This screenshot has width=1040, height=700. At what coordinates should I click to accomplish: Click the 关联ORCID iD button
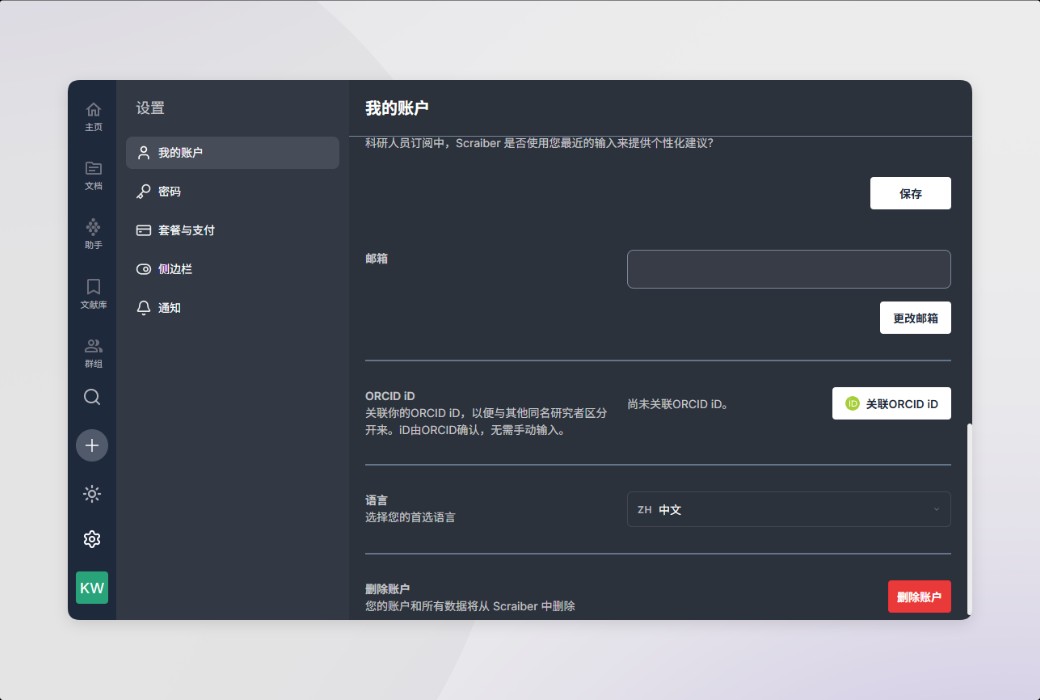point(891,403)
